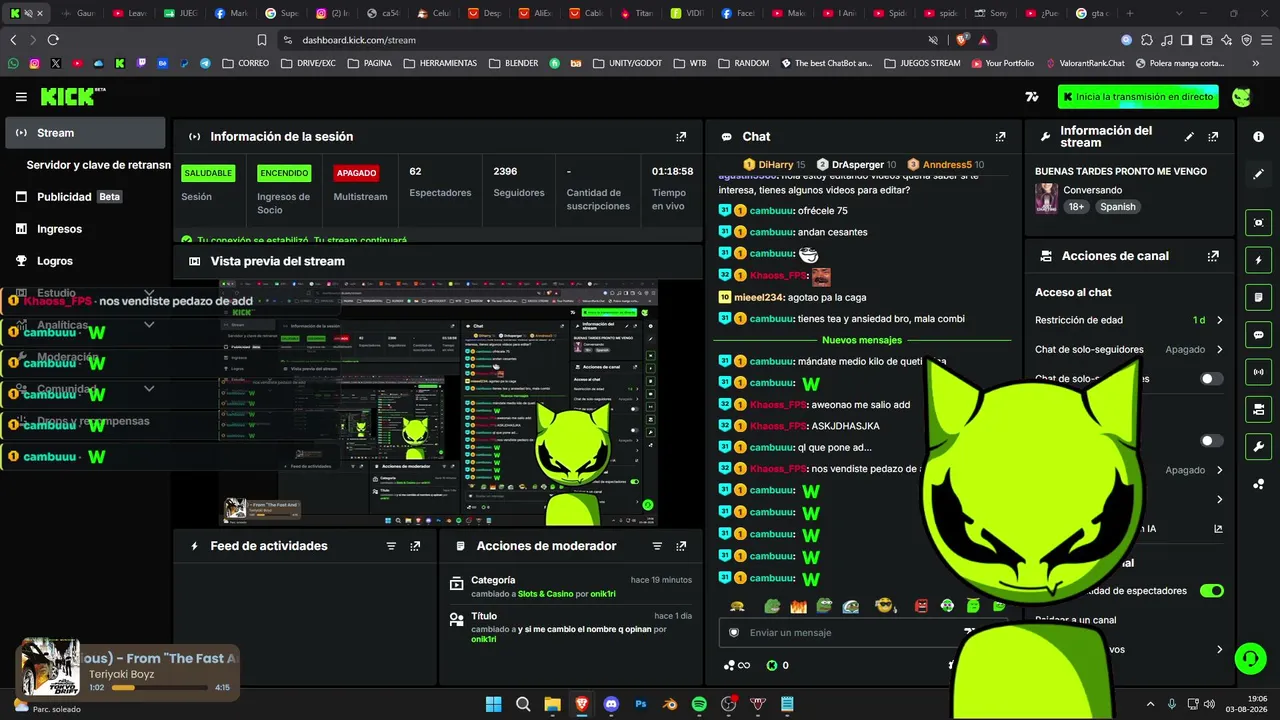
Task: Click the fire emote in chat emote bar
Action: click(798, 606)
